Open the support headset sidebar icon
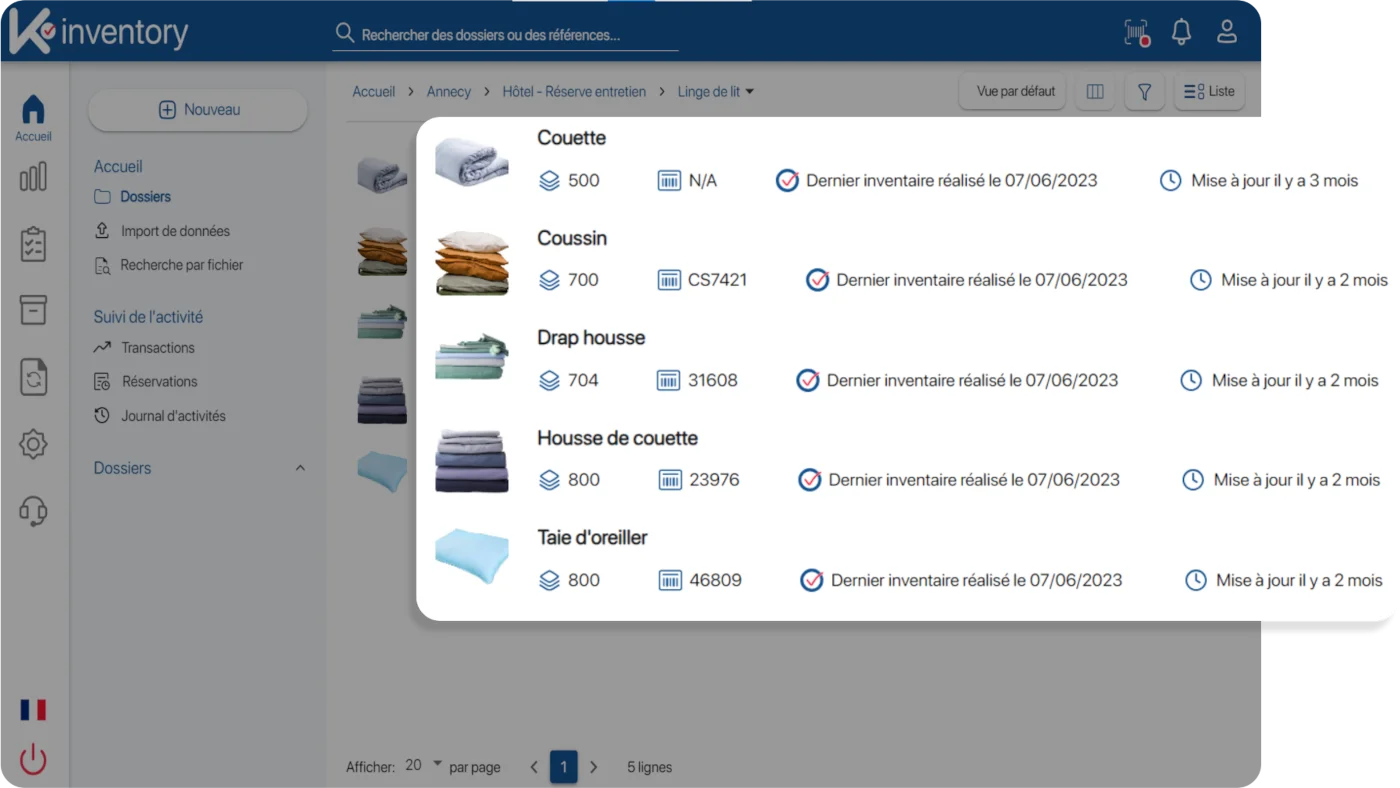The height and width of the screenshot is (788, 1400). (33, 511)
